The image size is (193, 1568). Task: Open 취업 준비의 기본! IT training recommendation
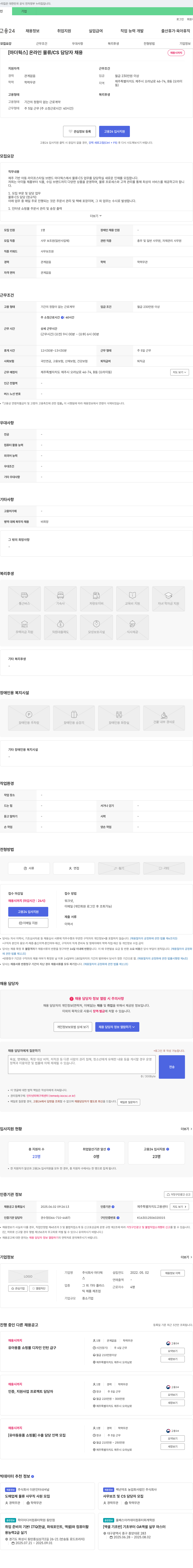[47, 1530]
